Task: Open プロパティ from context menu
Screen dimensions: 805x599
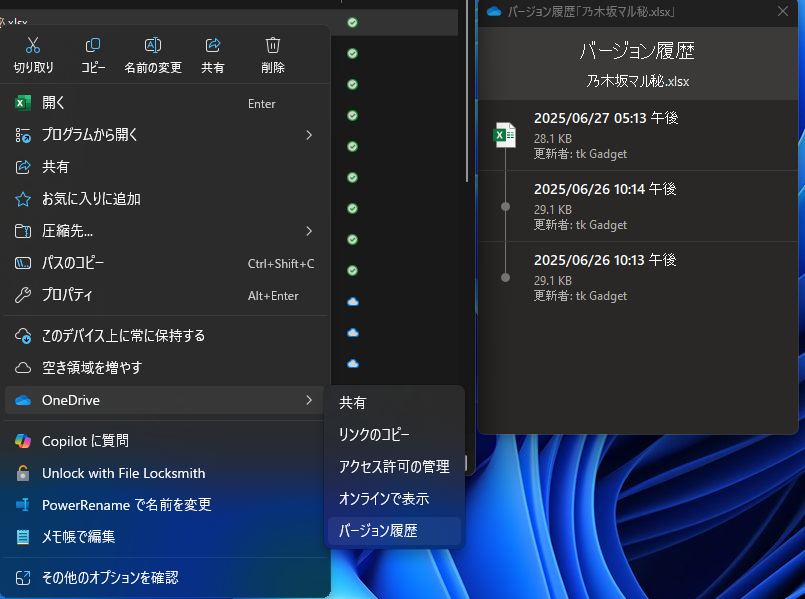Action: tap(165, 295)
